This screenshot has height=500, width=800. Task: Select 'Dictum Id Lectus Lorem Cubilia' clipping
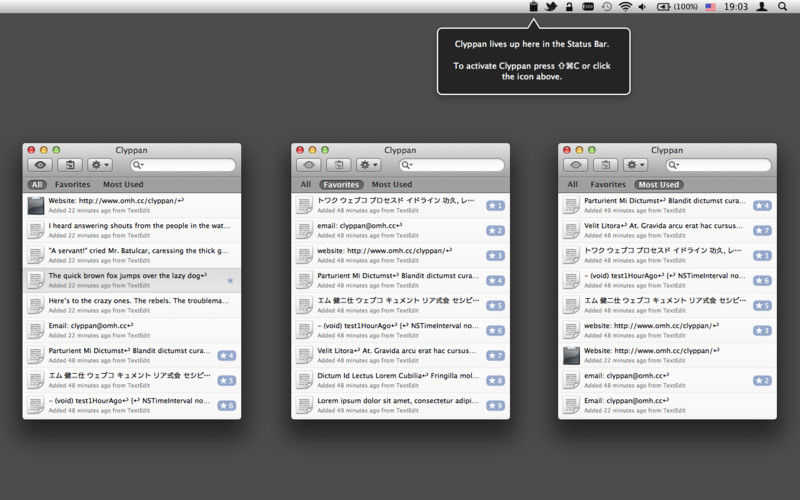point(401,380)
